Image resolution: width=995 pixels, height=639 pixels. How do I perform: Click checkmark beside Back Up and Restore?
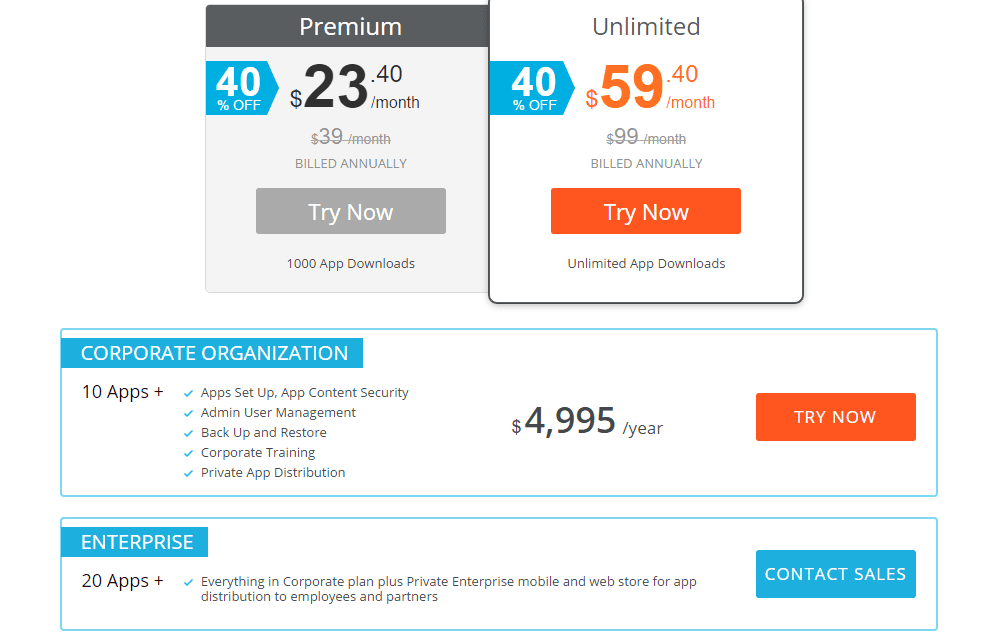188,433
